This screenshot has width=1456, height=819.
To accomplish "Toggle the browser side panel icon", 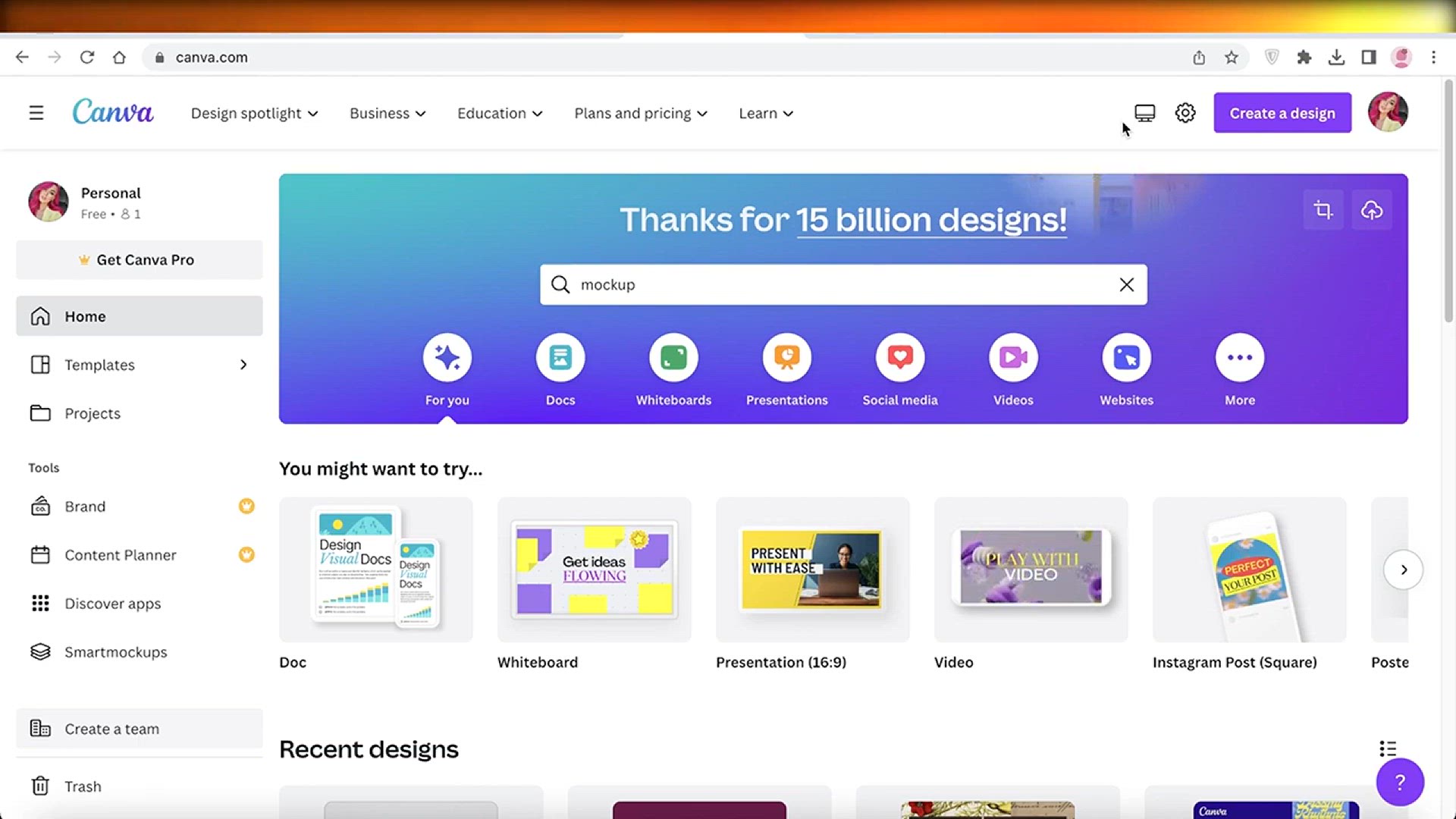I will 1369,57.
